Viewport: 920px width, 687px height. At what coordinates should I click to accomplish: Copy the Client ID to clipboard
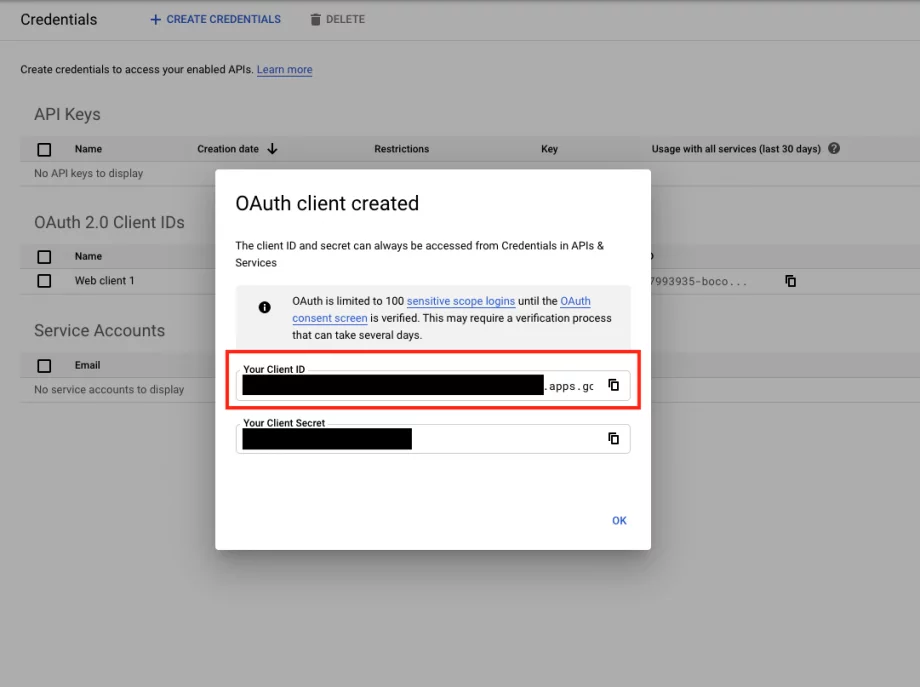point(613,385)
